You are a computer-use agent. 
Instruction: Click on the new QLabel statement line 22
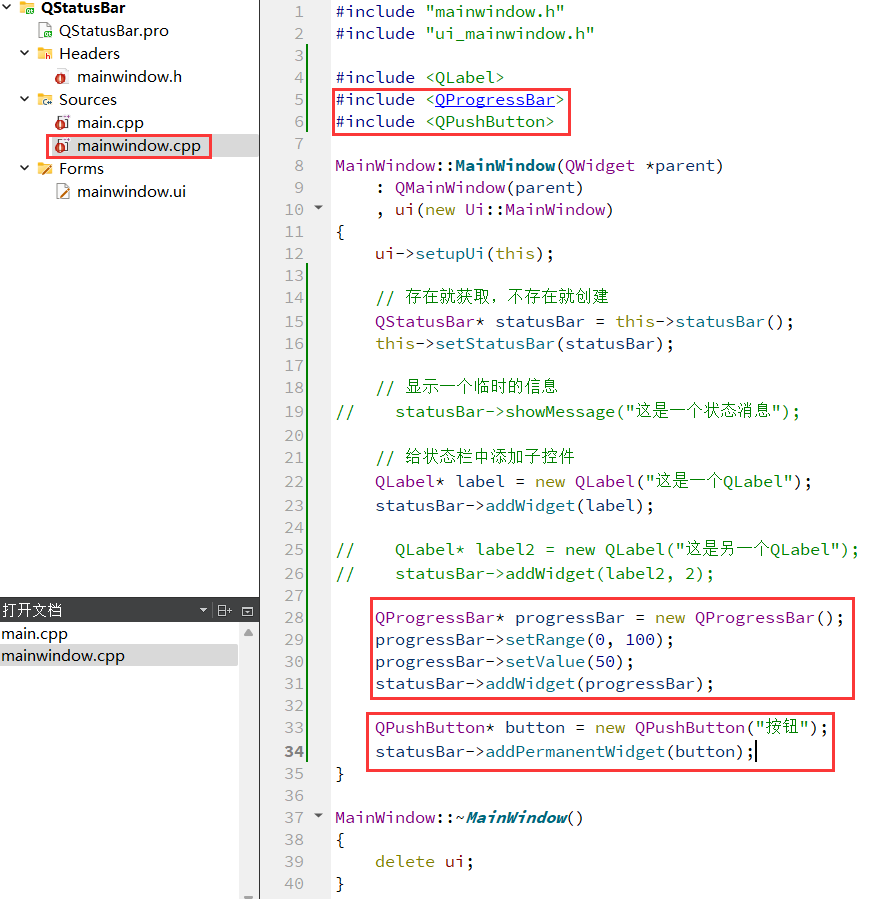pyautogui.click(x=593, y=481)
